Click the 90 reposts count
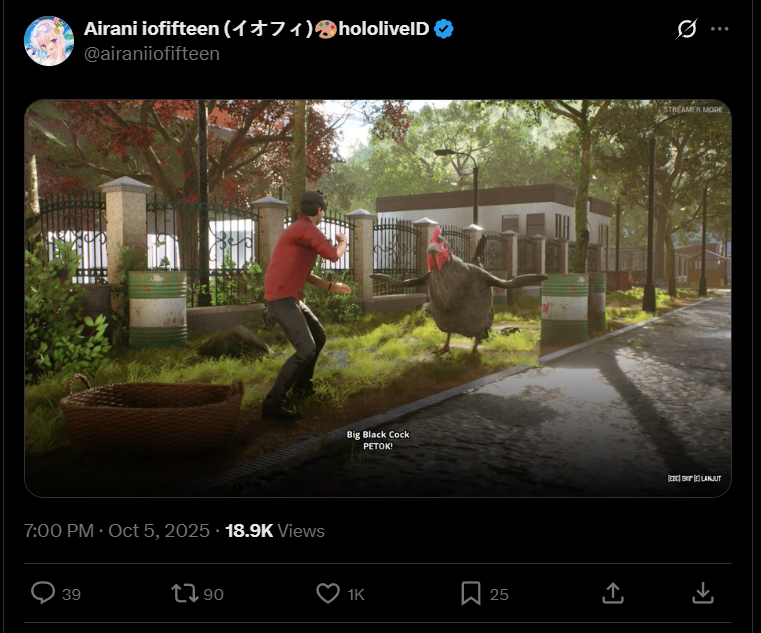The image size is (761, 633). click(214, 594)
